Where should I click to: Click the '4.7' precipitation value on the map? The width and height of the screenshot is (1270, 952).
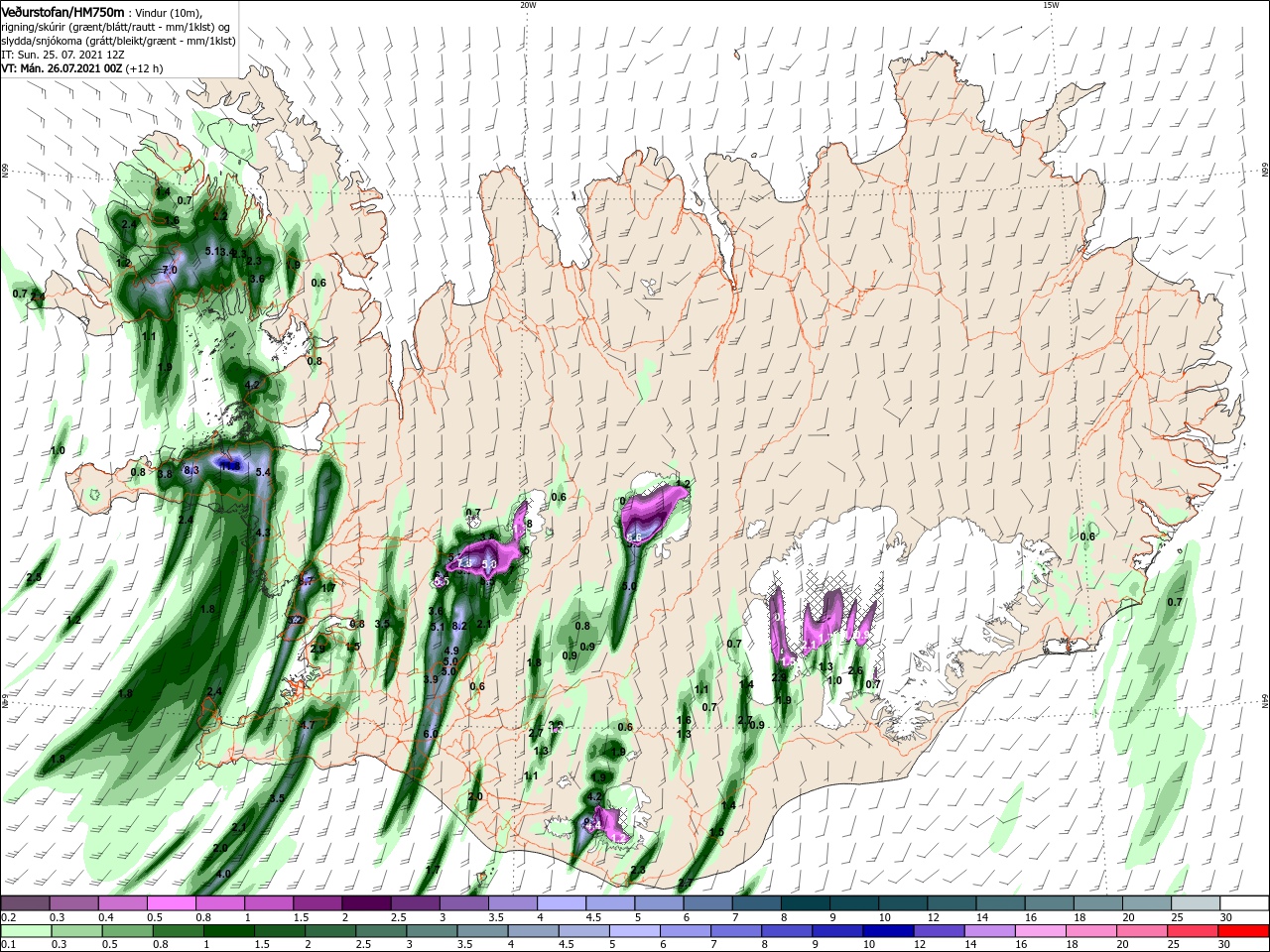pos(308,725)
